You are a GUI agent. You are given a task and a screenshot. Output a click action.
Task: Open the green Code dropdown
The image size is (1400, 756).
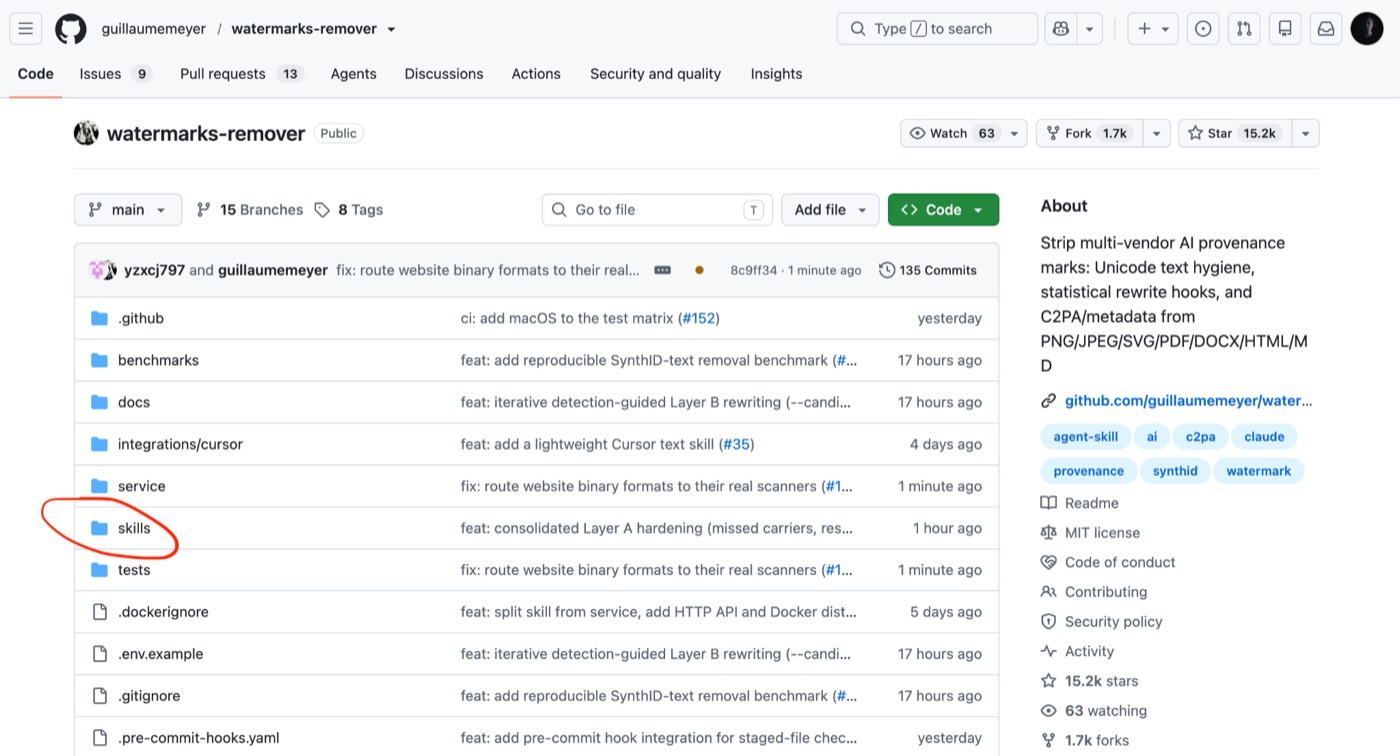tap(943, 210)
